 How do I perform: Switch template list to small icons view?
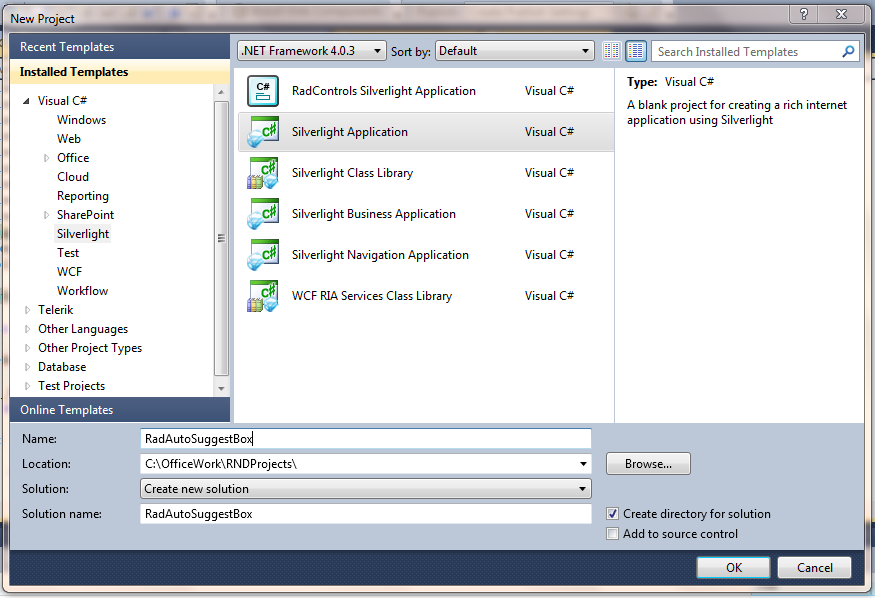(611, 50)
